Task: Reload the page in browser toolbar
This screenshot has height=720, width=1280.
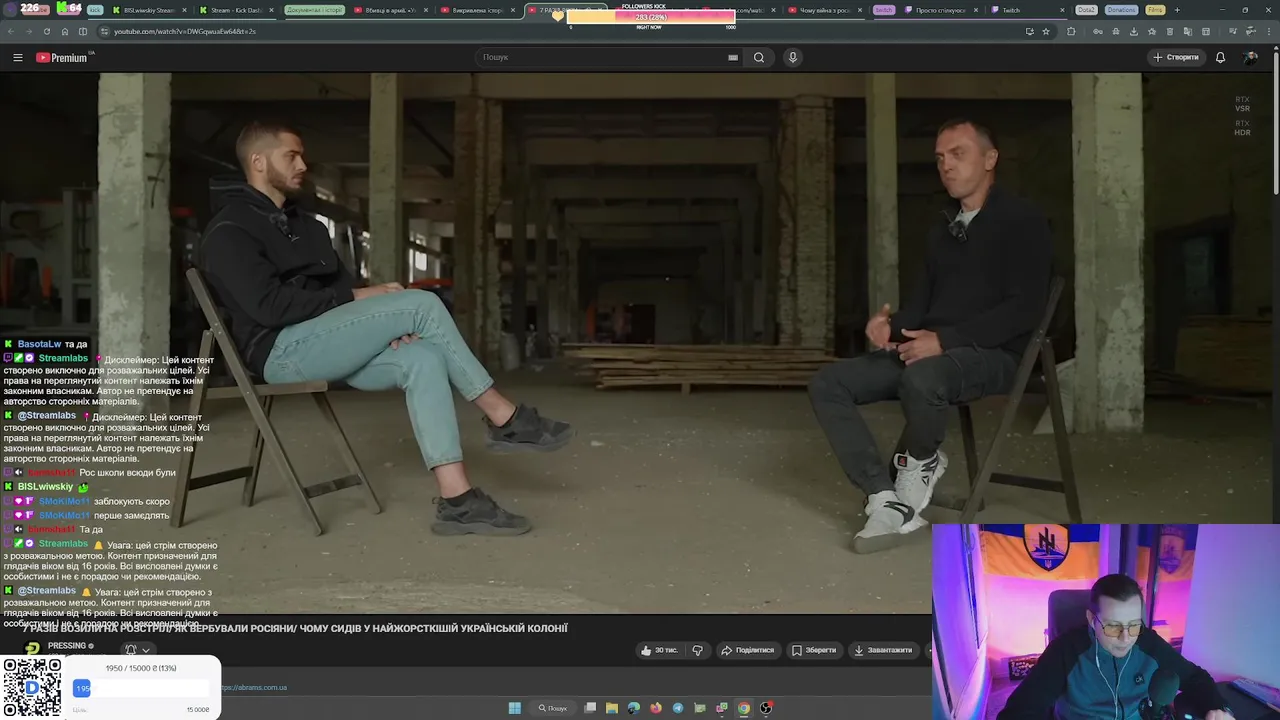Action: tap(46, 31)
